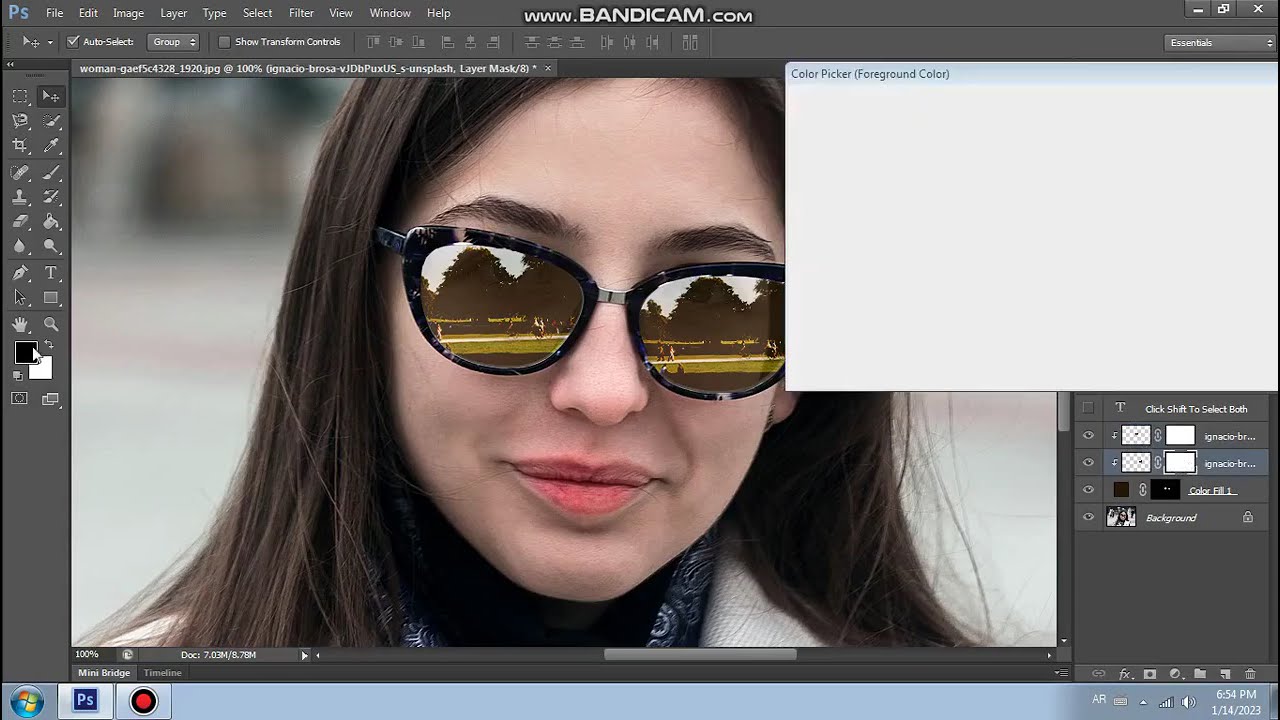1280x720 pixels.
Task: Open the Essentials workspace dropdown
Action: point(1221,42)
